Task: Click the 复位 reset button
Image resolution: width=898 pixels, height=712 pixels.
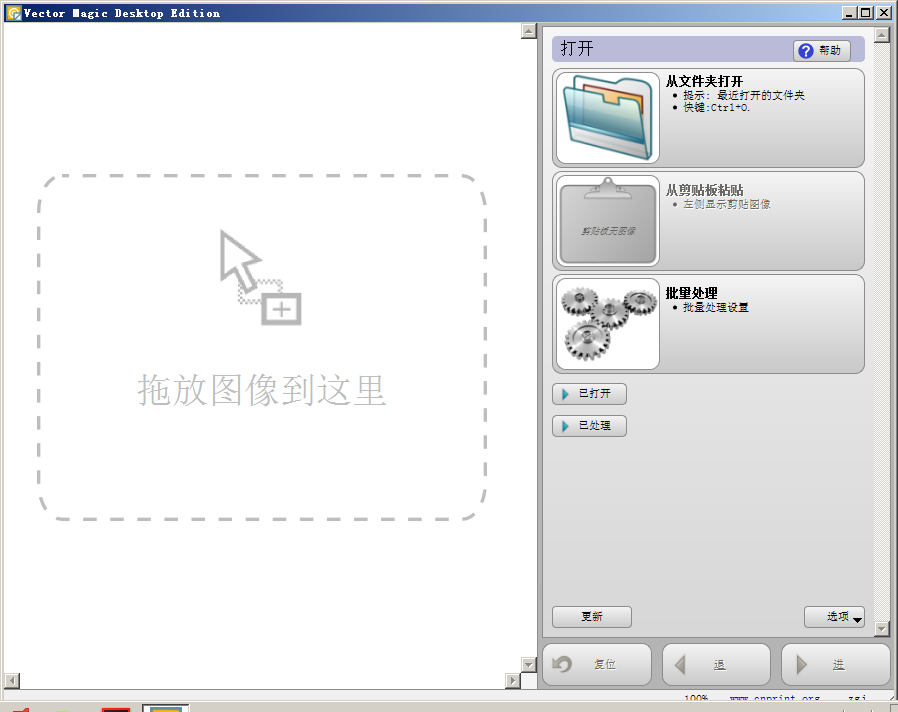Action: (x=597, y=664)
